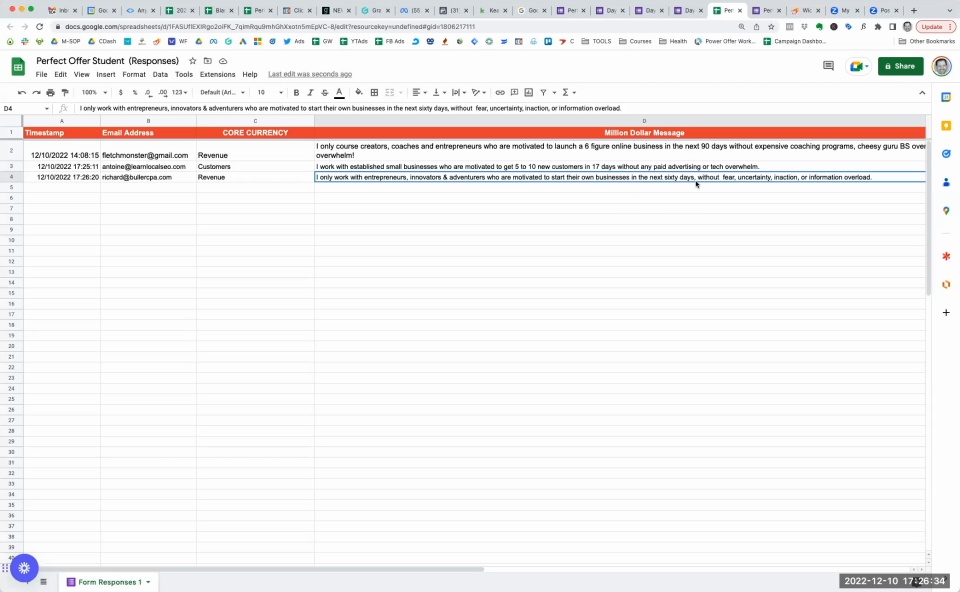
Task: Switch to the Form Responses 1 sheet tab
Action: pyautogui.click(x=109, y=582)
